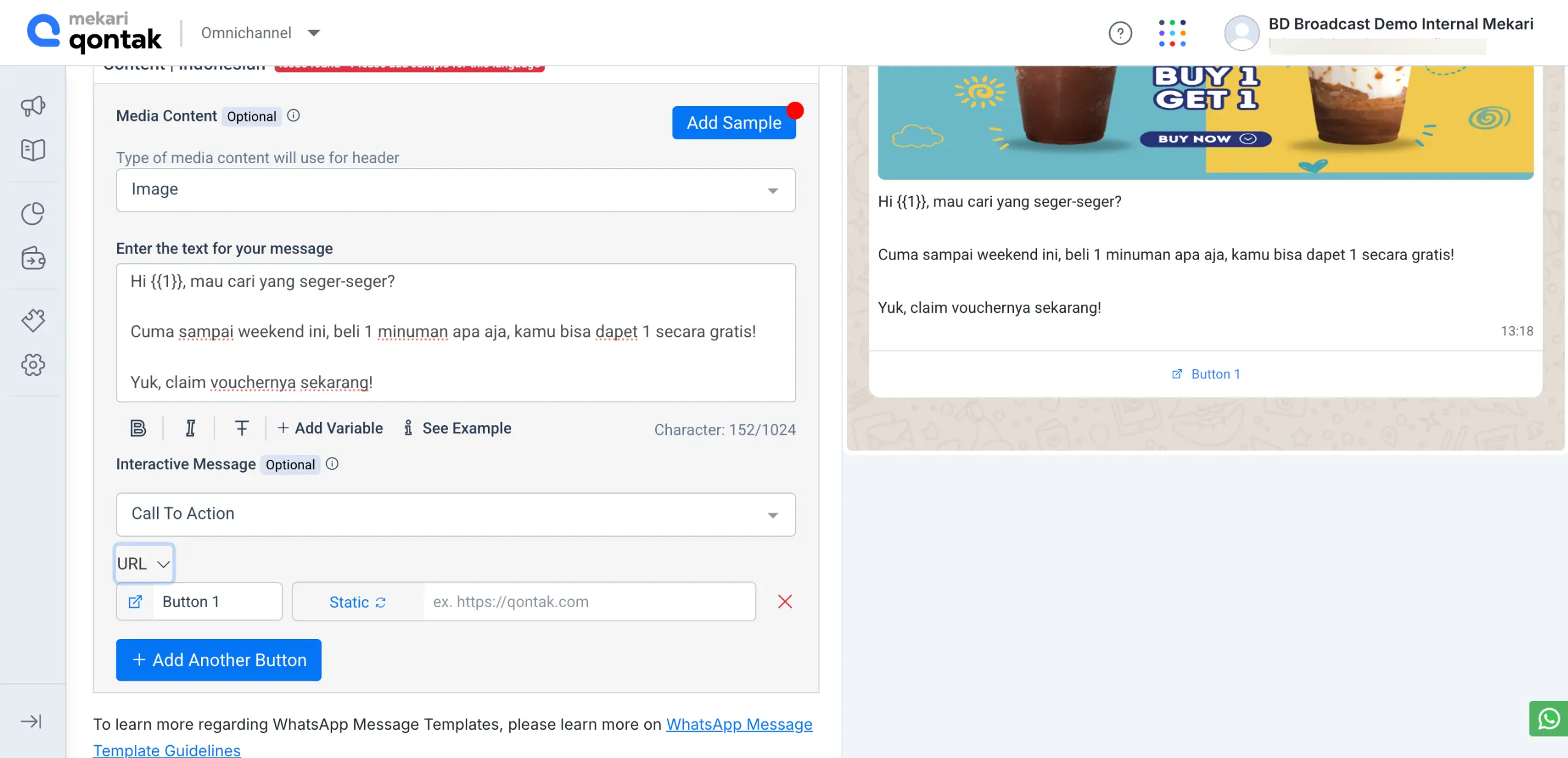The width and height of the screenshot is (1568, 758).
Task: Click Add Another Button
Action: tap(218, 660)
